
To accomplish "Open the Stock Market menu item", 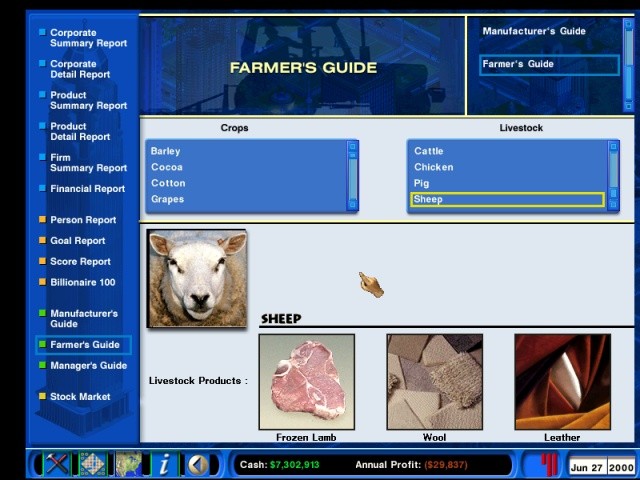I will click(80, 397).
